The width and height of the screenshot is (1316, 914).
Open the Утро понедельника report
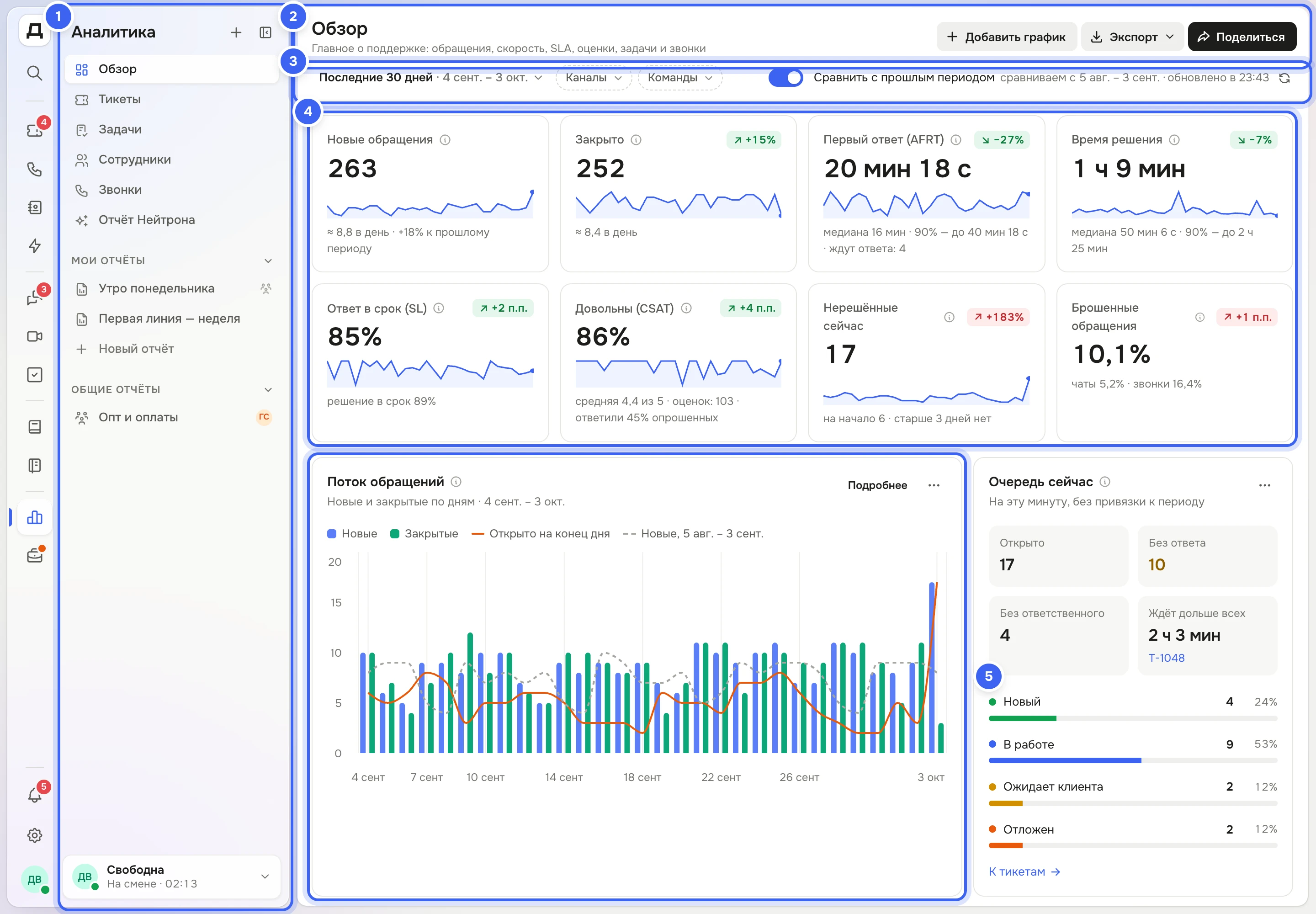[x=172, y=289]
